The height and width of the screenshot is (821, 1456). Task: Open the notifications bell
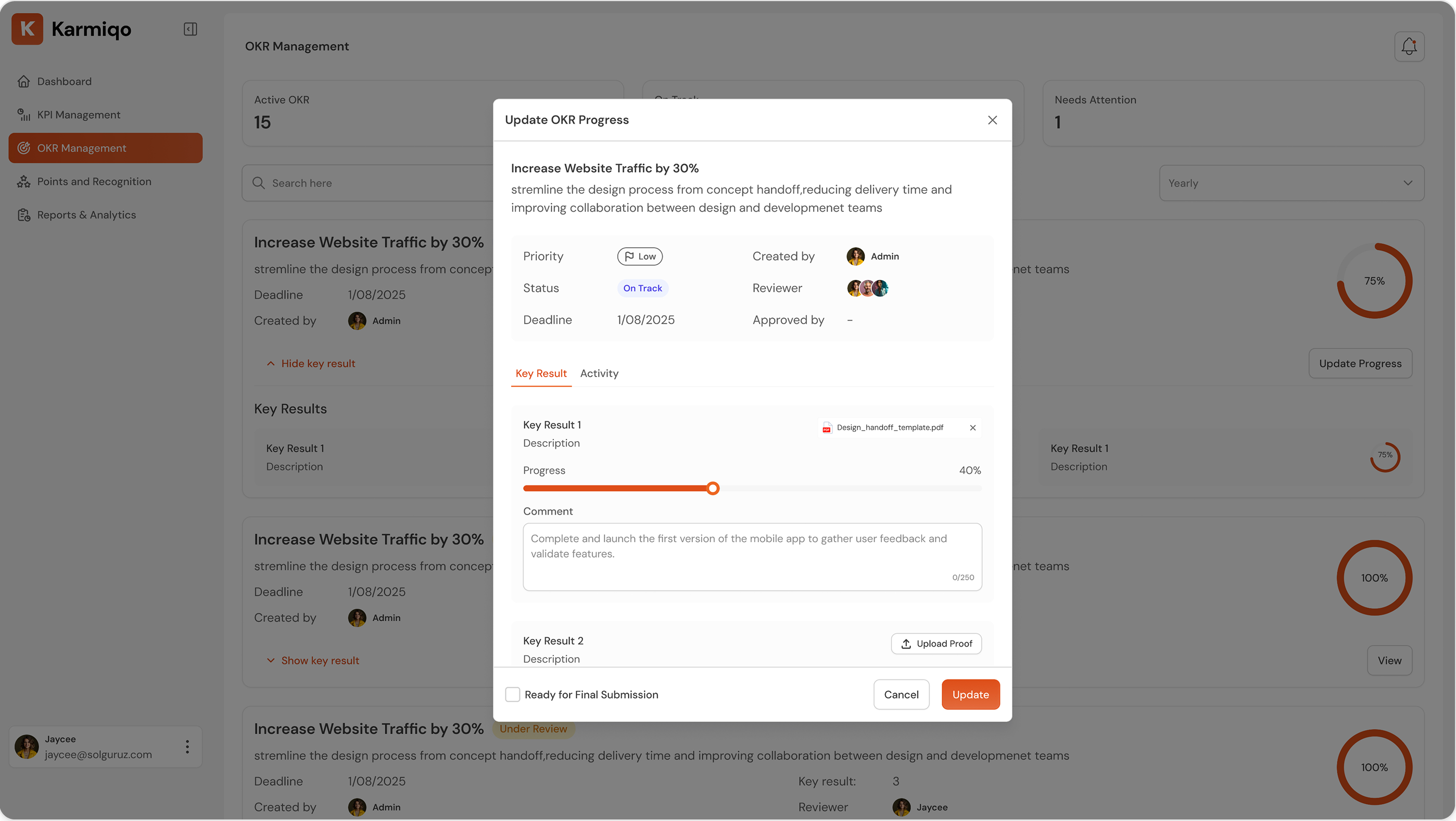pos(1409,46)
